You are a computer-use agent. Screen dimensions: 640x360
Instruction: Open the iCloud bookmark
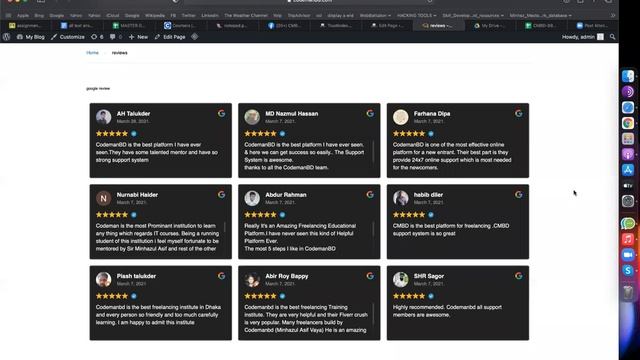112,16
